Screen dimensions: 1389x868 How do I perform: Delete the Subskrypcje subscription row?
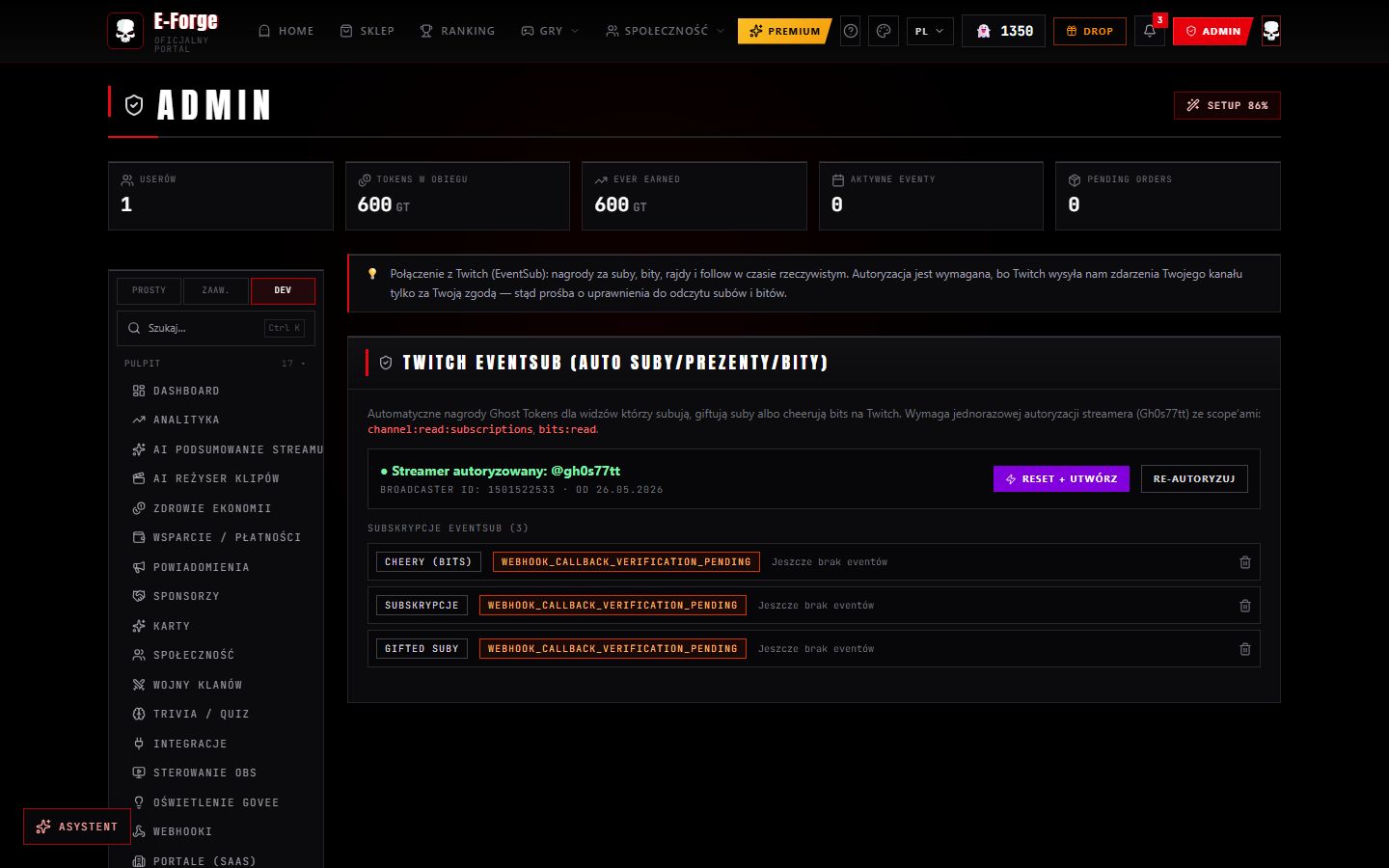(1245, 606)
